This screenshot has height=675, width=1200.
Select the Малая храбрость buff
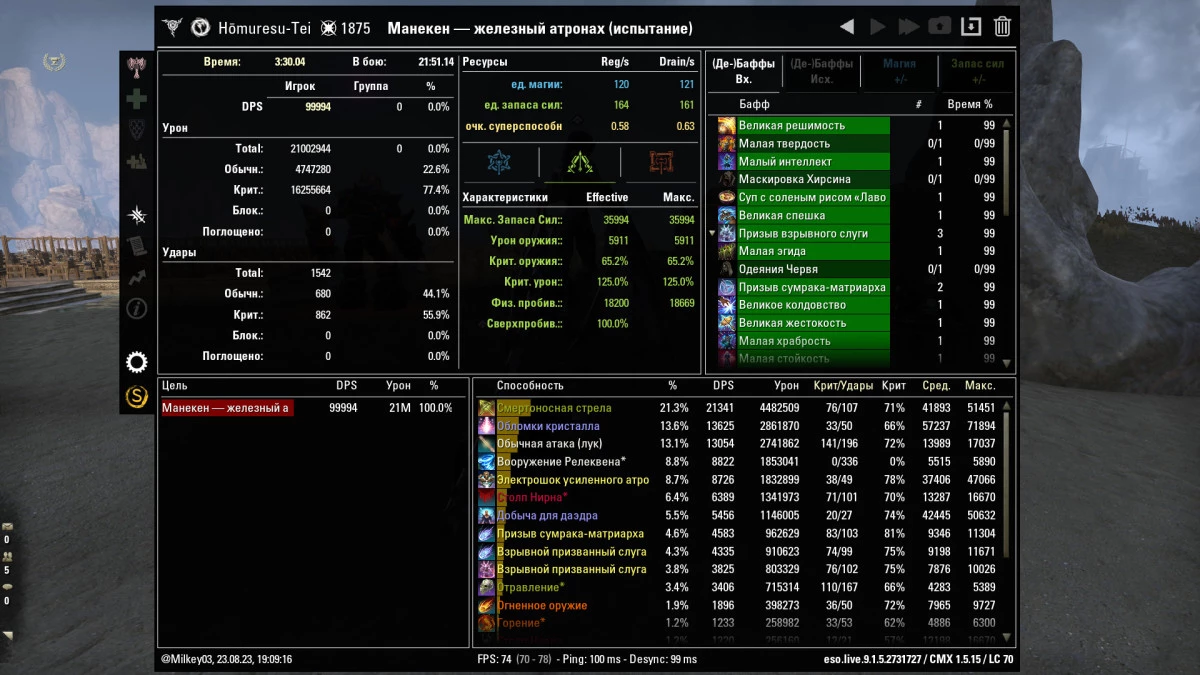(858, 342)
